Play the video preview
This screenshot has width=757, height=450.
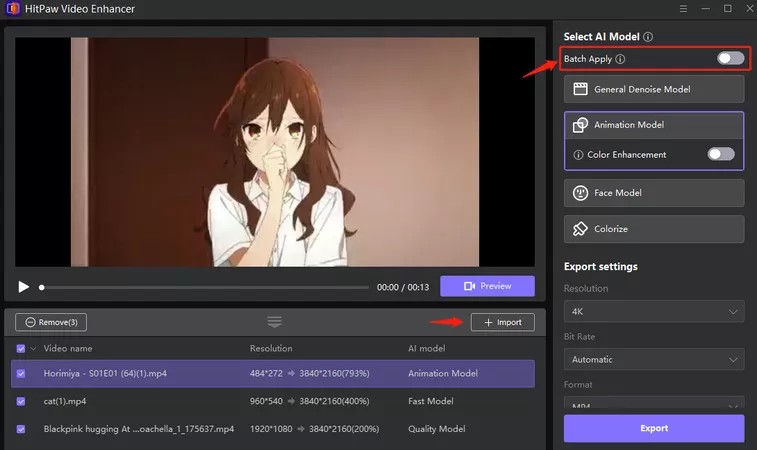pyautogui.click(x=23, y=287)
